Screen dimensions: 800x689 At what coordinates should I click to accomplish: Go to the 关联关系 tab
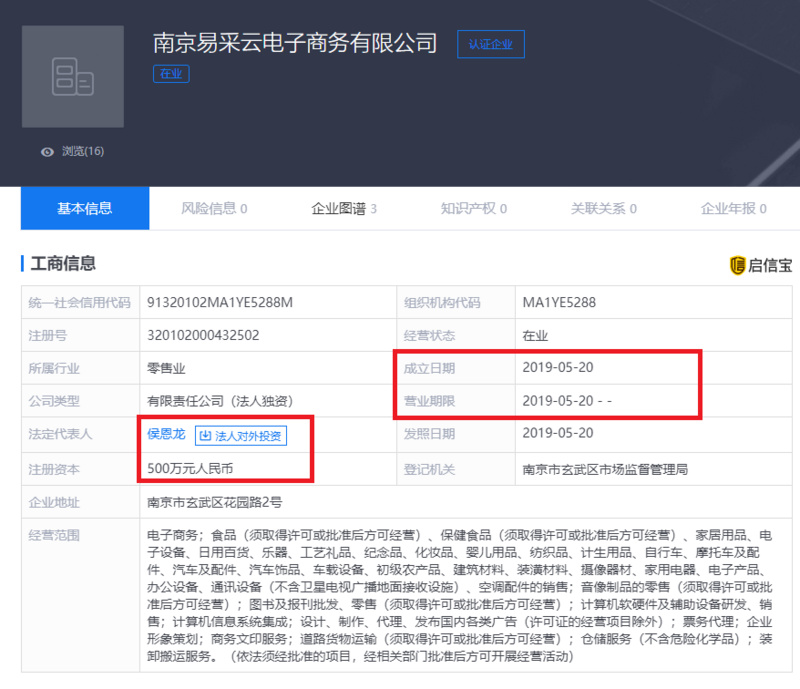point(604,209)
